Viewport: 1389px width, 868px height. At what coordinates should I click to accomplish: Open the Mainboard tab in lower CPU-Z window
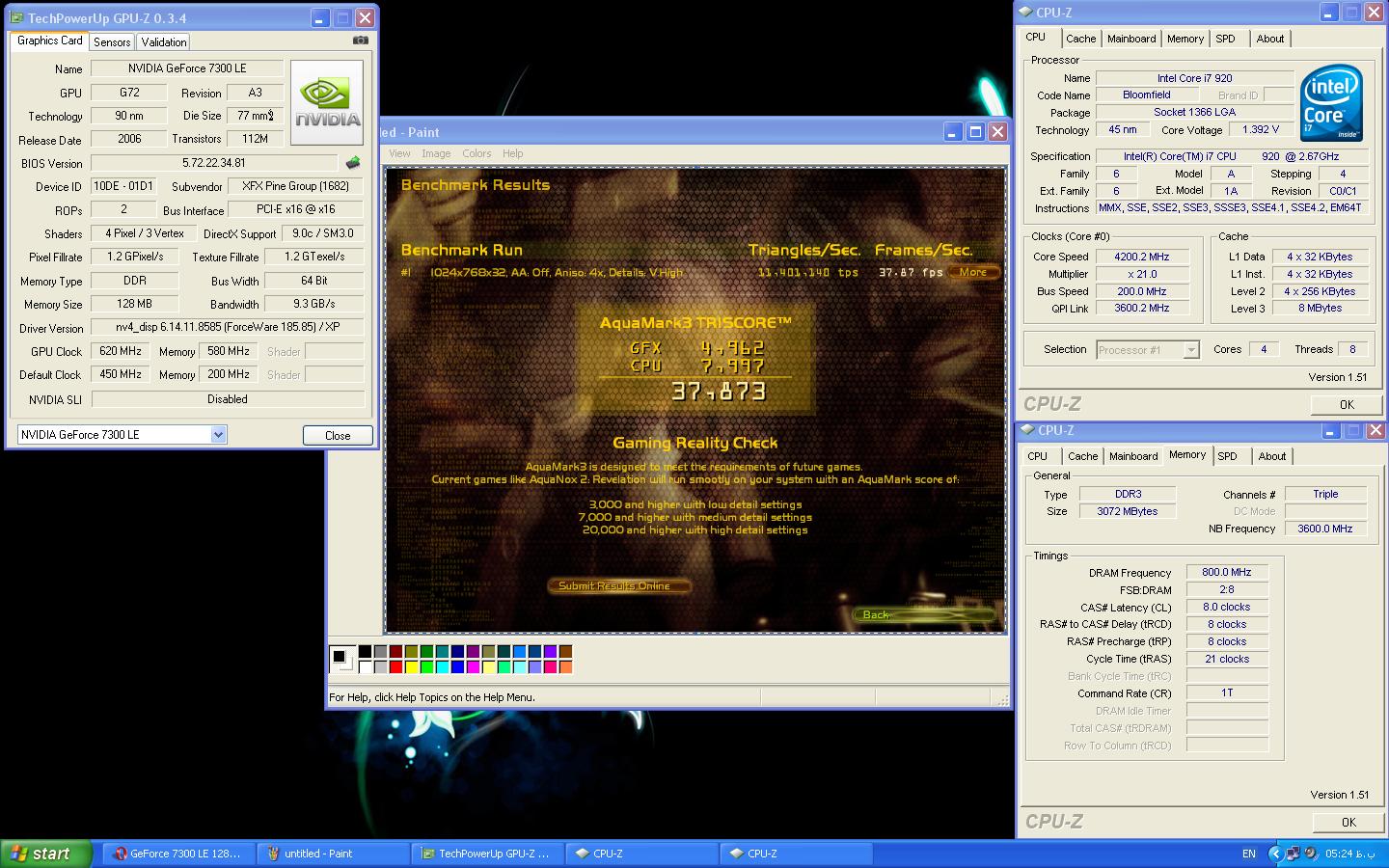(x=1133, y=456)
